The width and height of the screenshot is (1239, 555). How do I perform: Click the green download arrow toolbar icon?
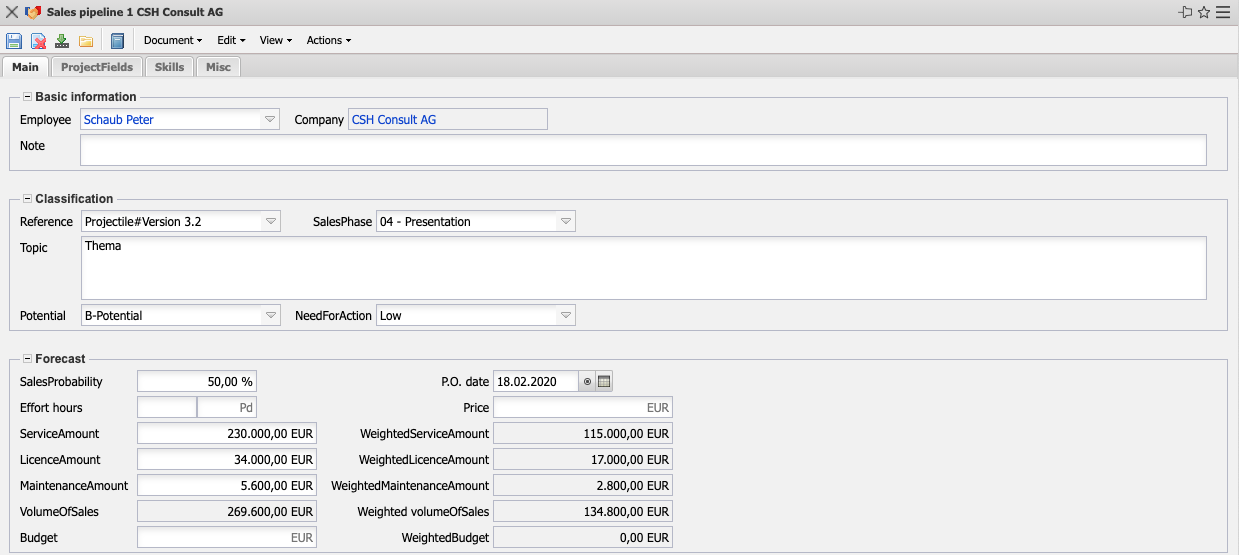(62, 41)
